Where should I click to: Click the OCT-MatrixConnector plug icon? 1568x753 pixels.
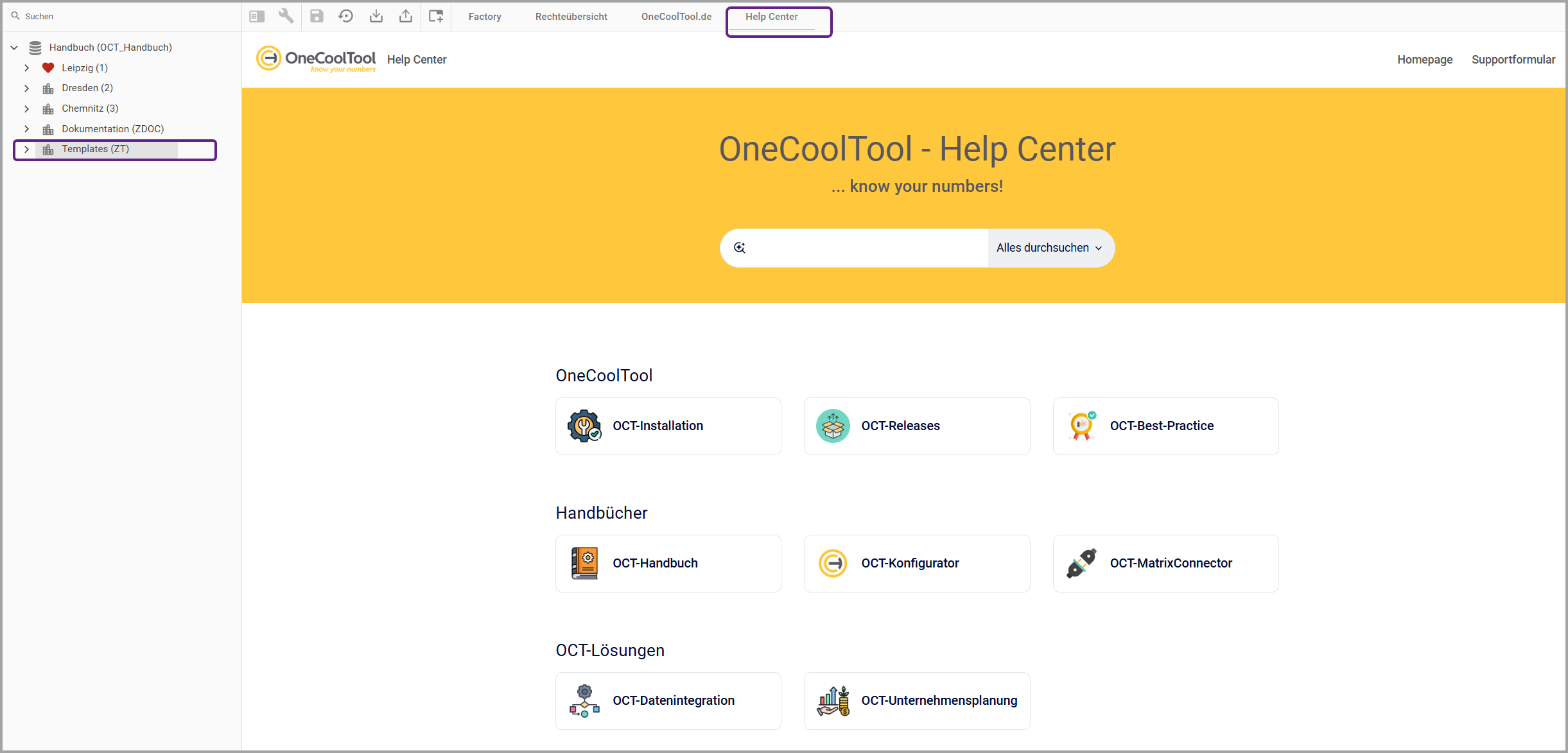point(1082,563)
